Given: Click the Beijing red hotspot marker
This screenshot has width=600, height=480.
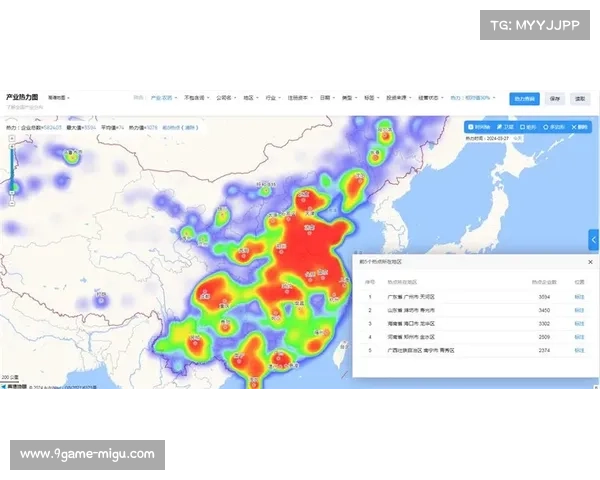Looking at the screenshot, I should [303, 199].
